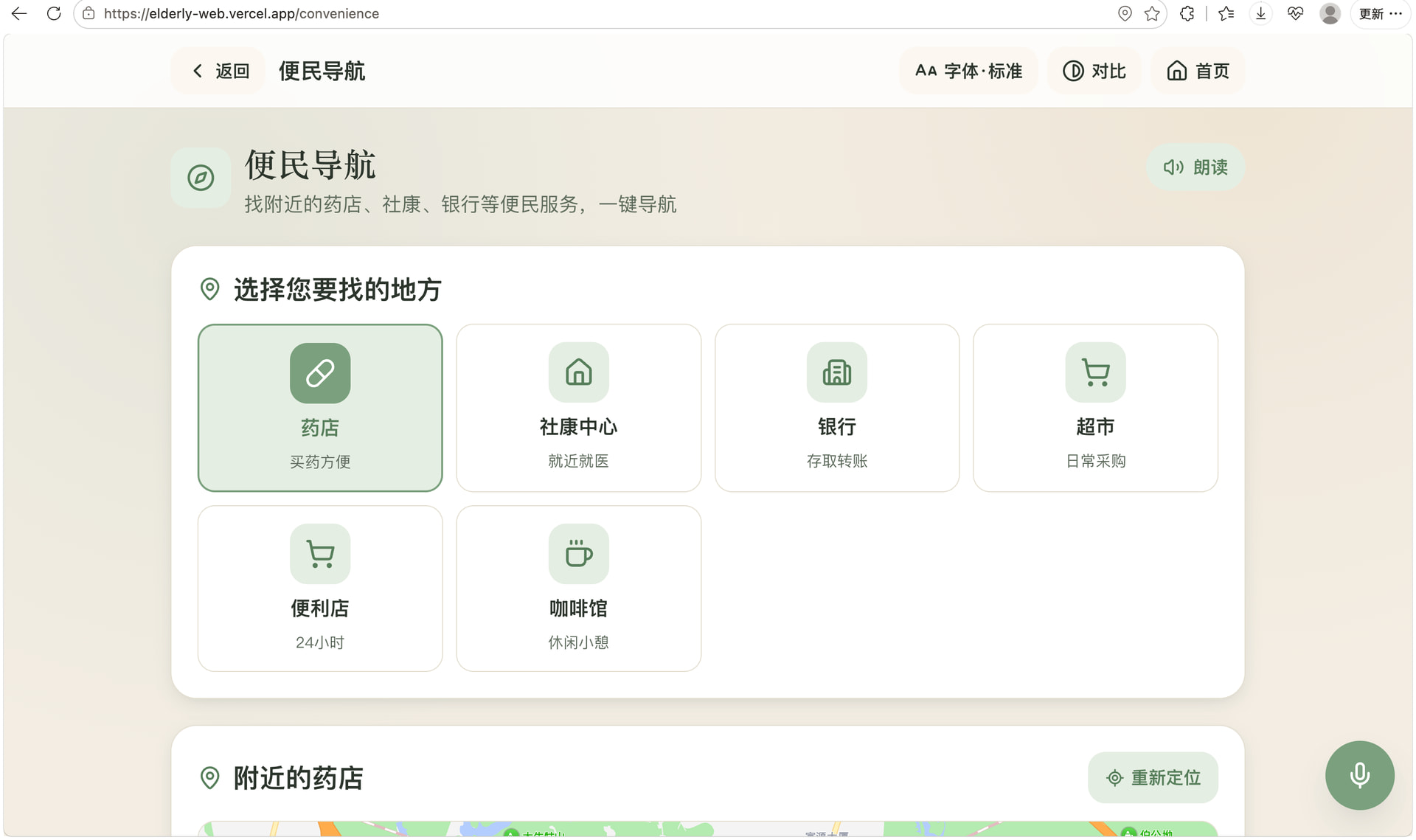Viewport: 1416px width, 840px height.
Task: Click the 银行 card title
Action: pyautogui.click(x=837, y=427)
